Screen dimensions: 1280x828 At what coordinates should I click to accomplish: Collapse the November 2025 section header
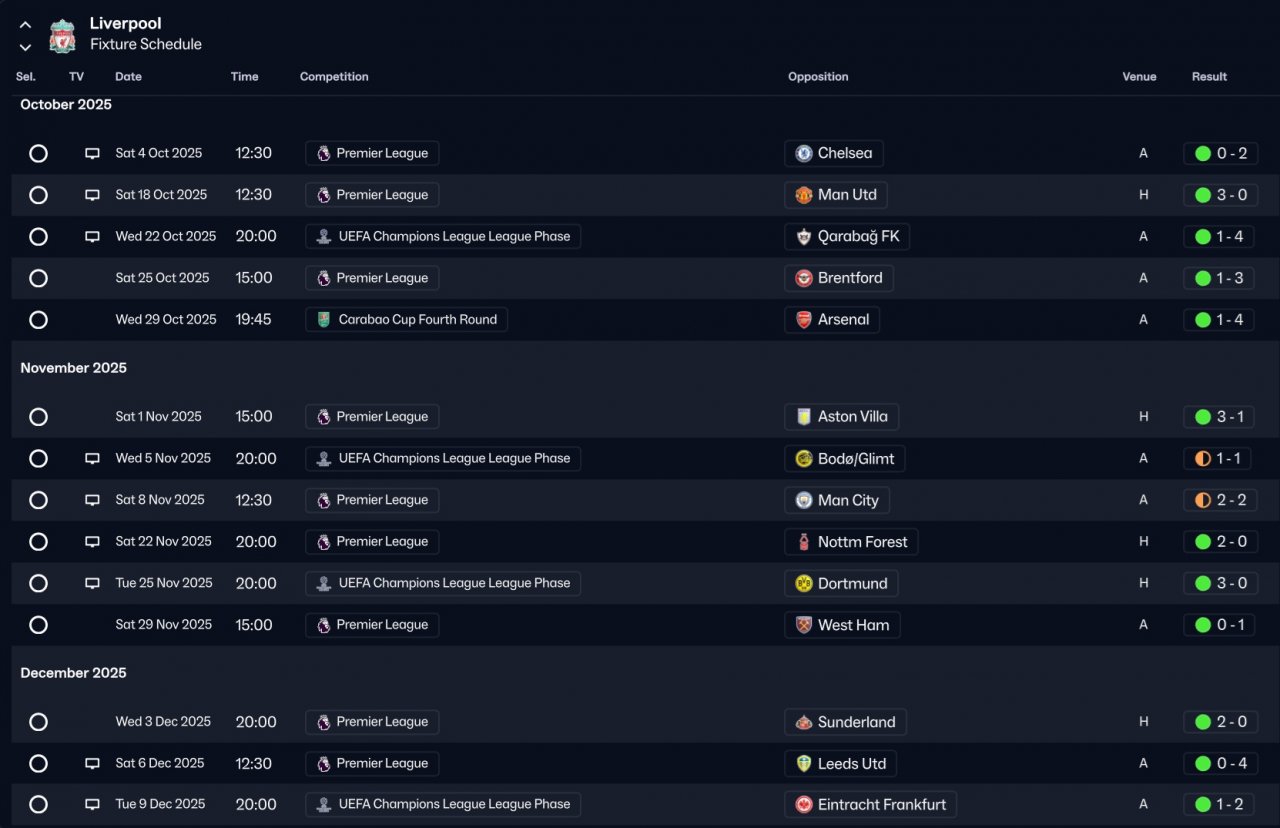[x=73, y=368]
